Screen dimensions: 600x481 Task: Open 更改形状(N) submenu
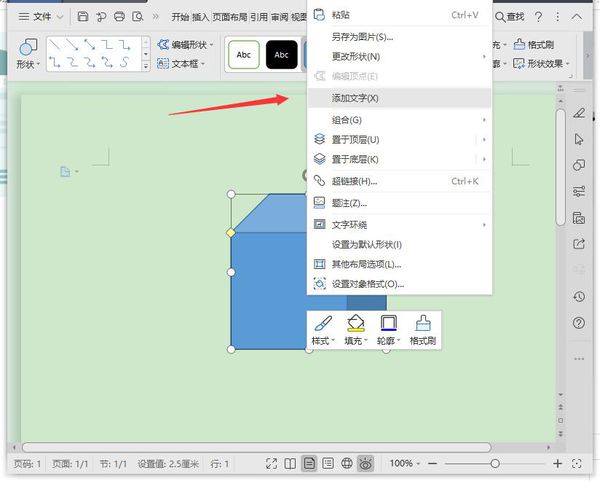click(x=399, y=57)
